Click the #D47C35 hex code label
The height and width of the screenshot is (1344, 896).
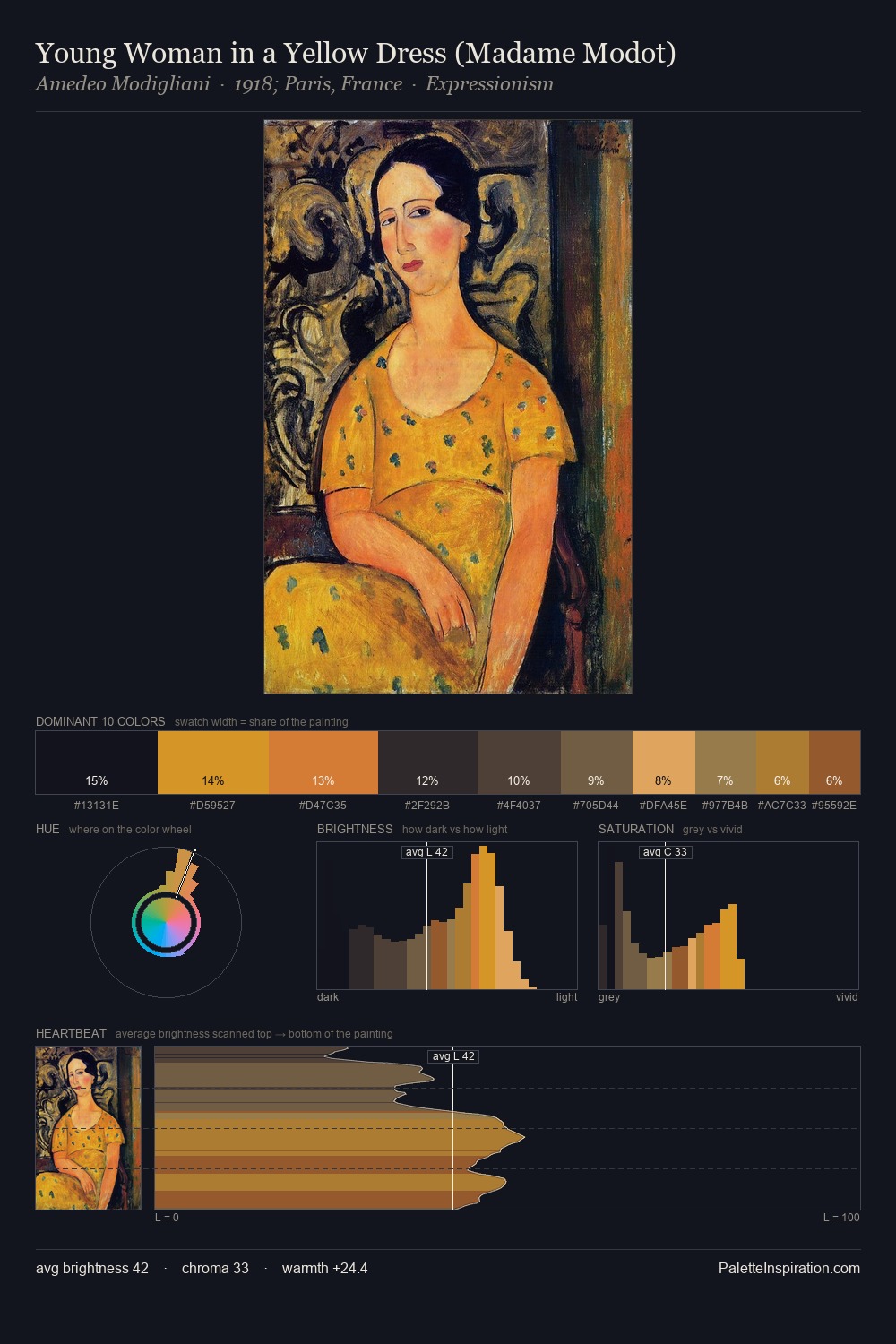point(323,805)
